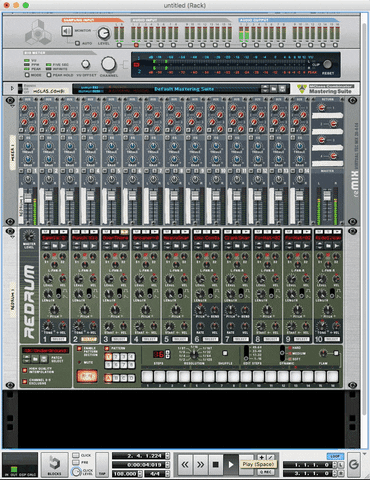Viewport: 370px width, 480px height.
Task: Select Redrum drum channel 2
Action: (89, 339)
